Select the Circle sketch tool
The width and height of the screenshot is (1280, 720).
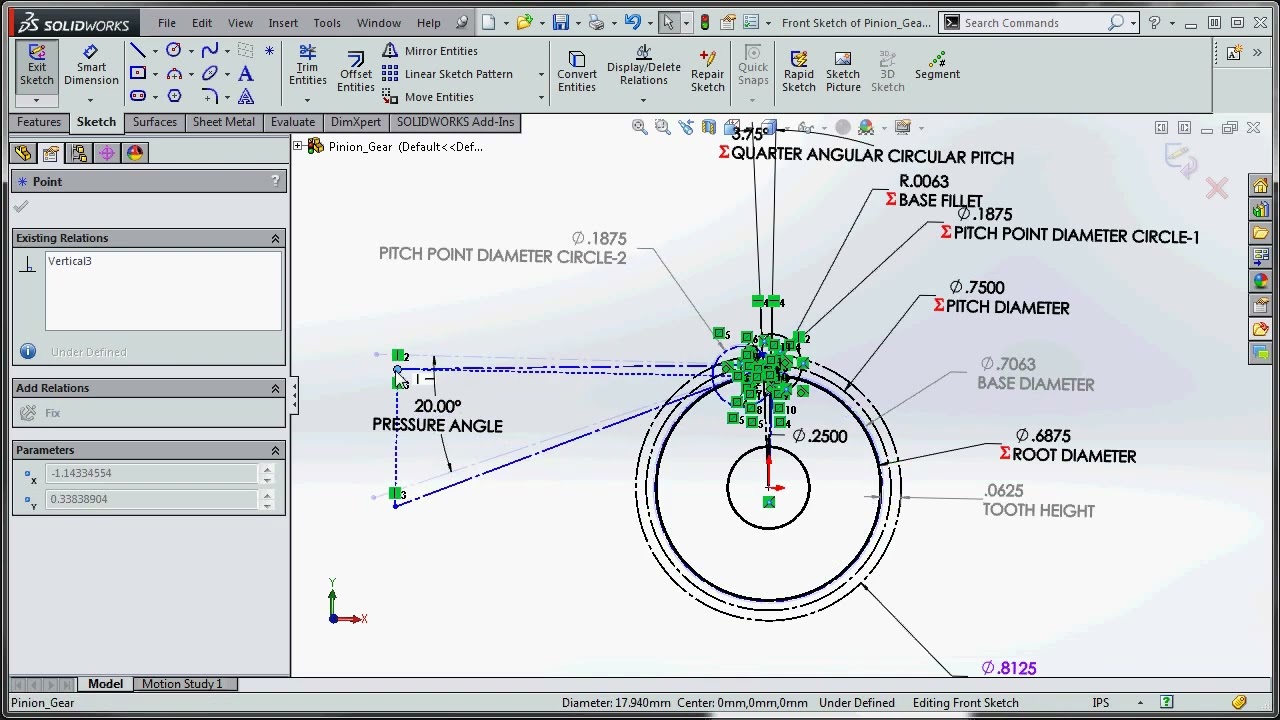click(174, 50)
